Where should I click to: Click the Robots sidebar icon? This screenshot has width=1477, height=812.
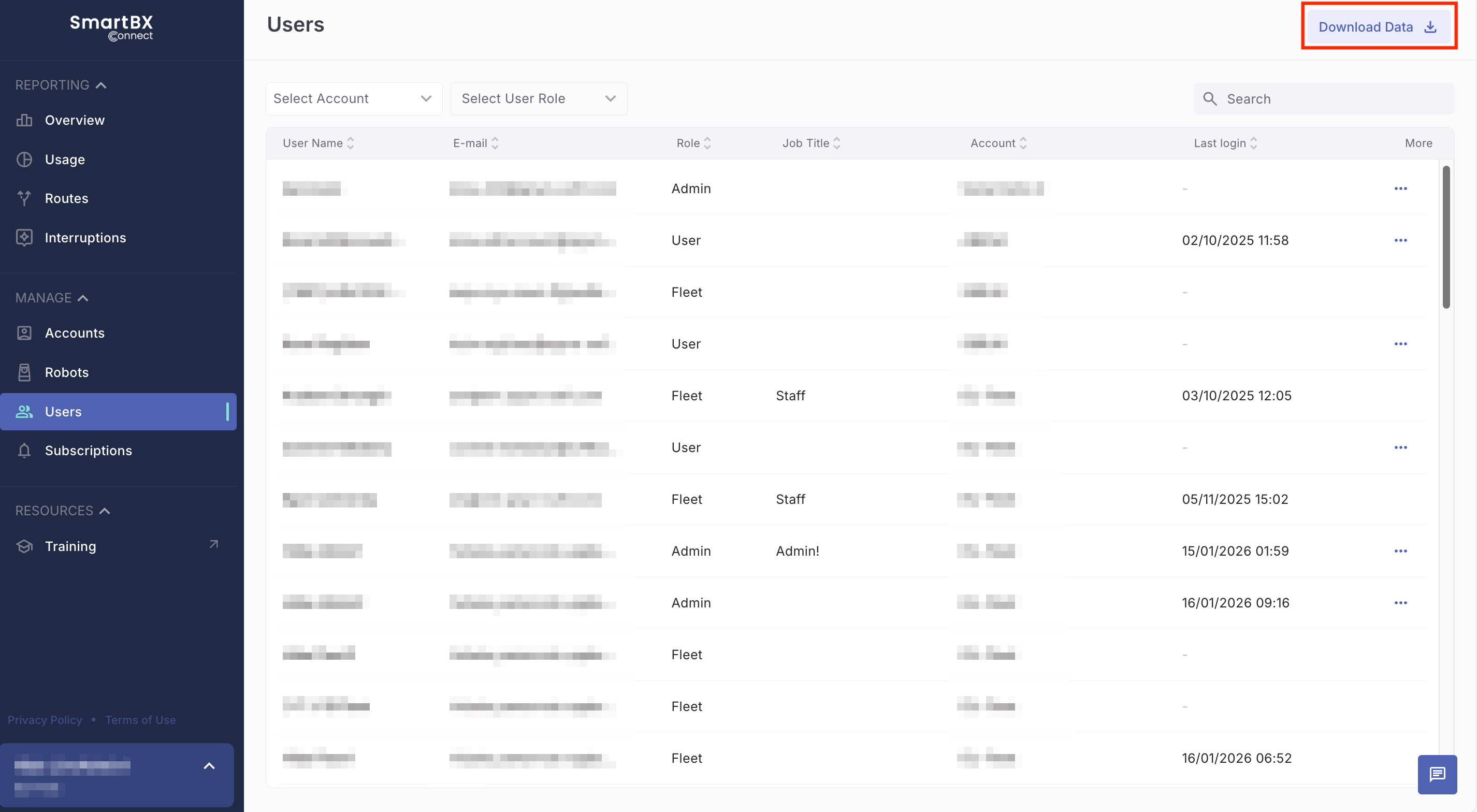click(x=24, y=372)
